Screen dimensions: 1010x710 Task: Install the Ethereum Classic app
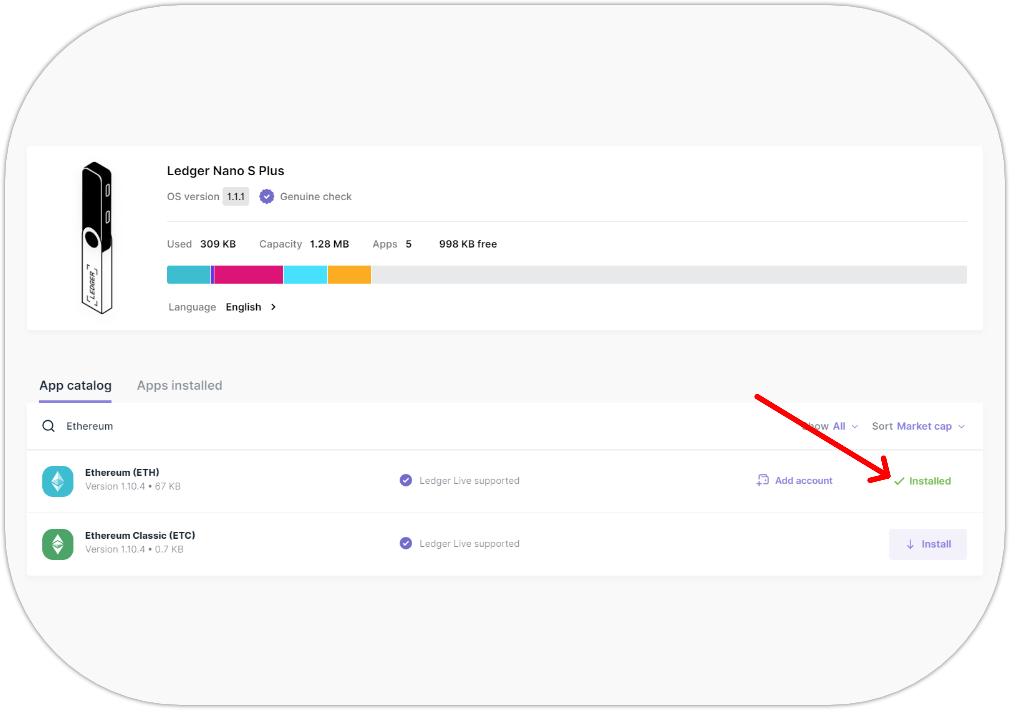click(x=927, y=544)
